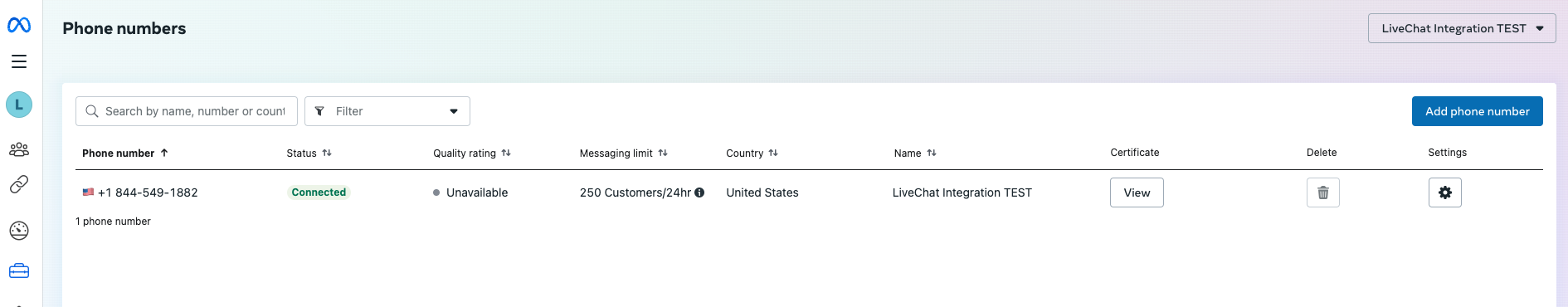1568x307 pixels.
Task: Sort by Country column header
Action: 752,153
